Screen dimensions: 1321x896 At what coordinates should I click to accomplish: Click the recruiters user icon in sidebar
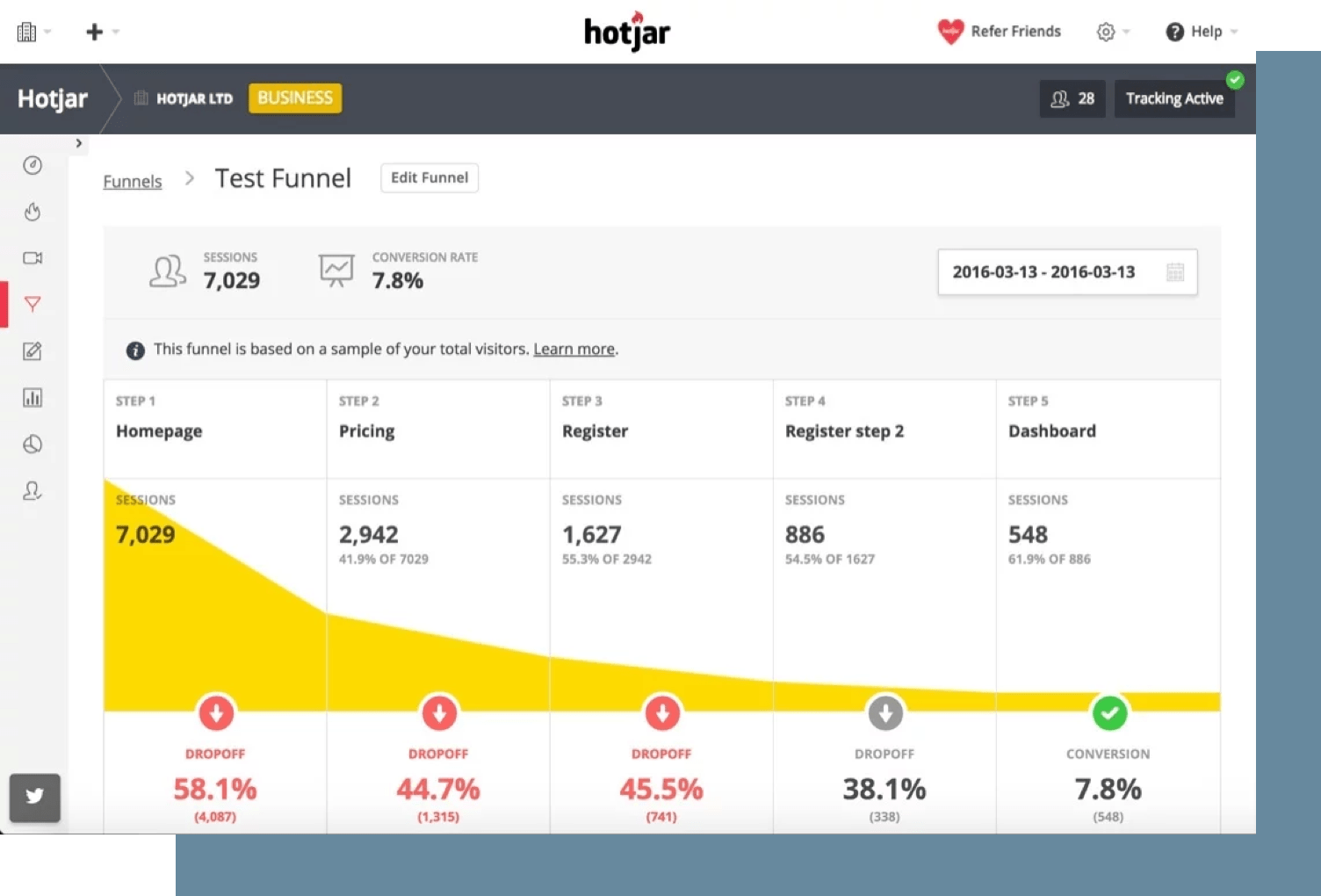pyautogui.click(x=32, y=490)
